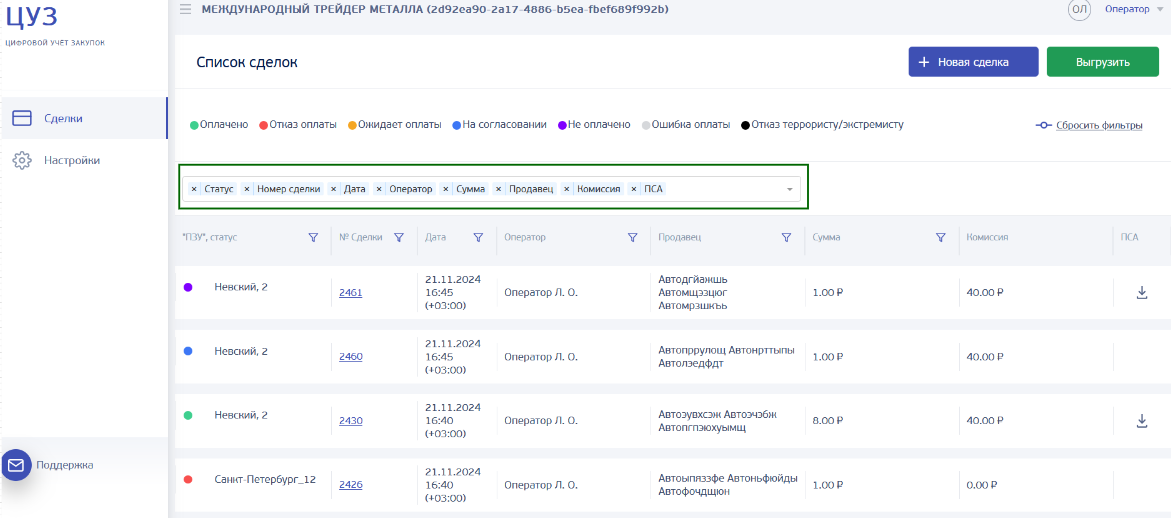1171x518 pixels.
Task: Open filter for Оператор column
Action: [x=633, y=237]
